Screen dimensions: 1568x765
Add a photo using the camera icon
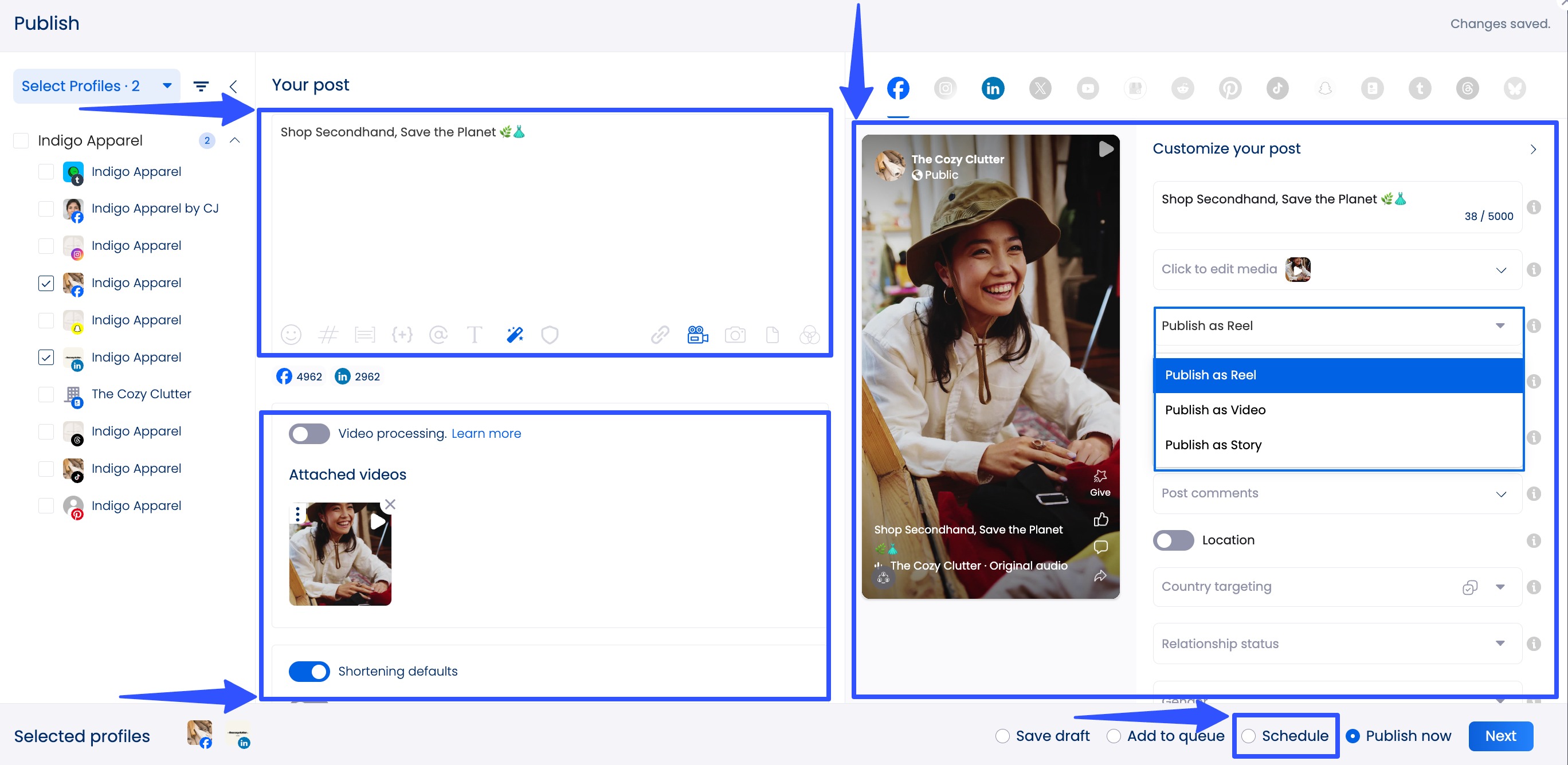735,334
